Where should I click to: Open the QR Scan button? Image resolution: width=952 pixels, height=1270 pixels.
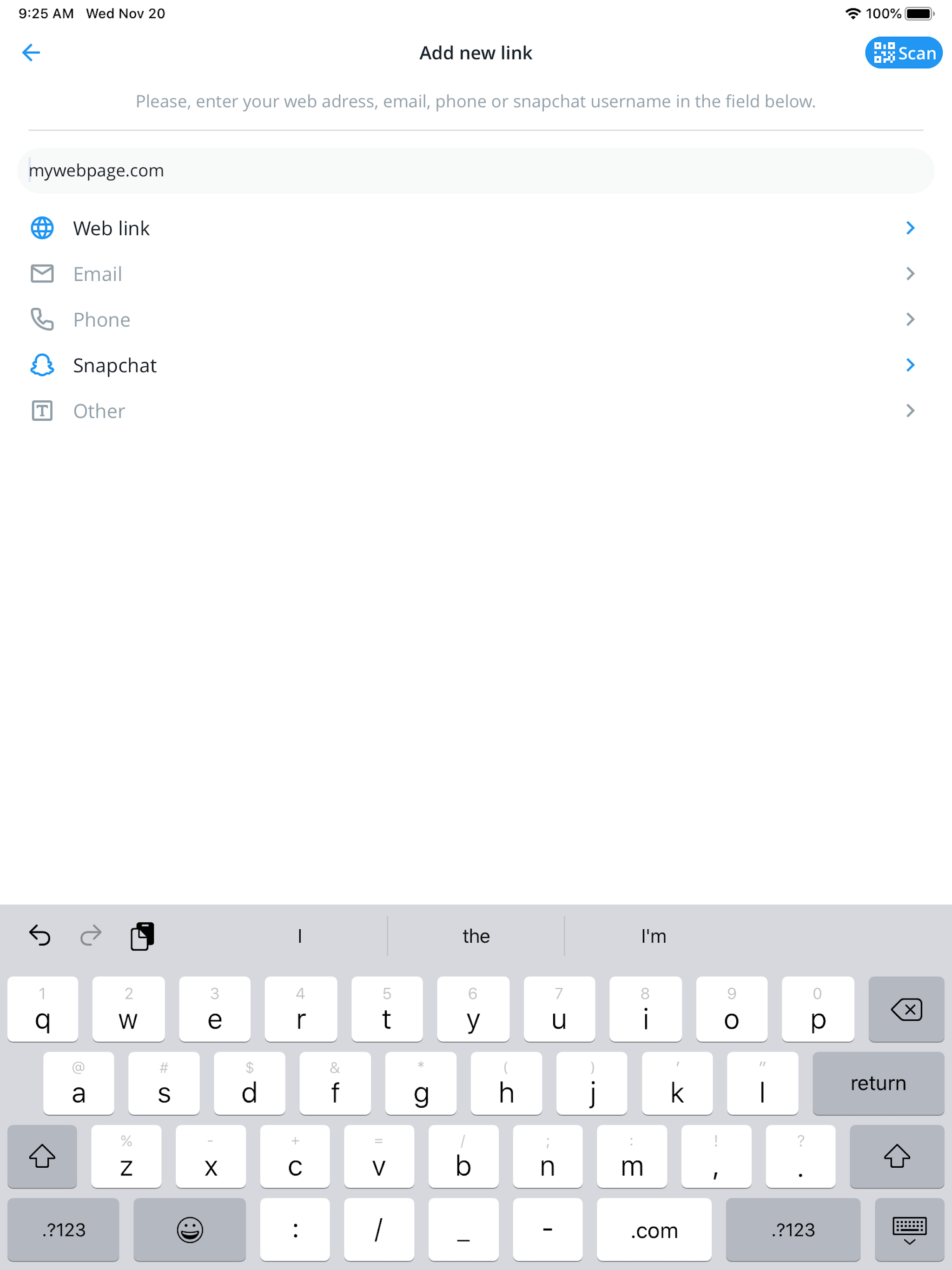tap(903, 53)
